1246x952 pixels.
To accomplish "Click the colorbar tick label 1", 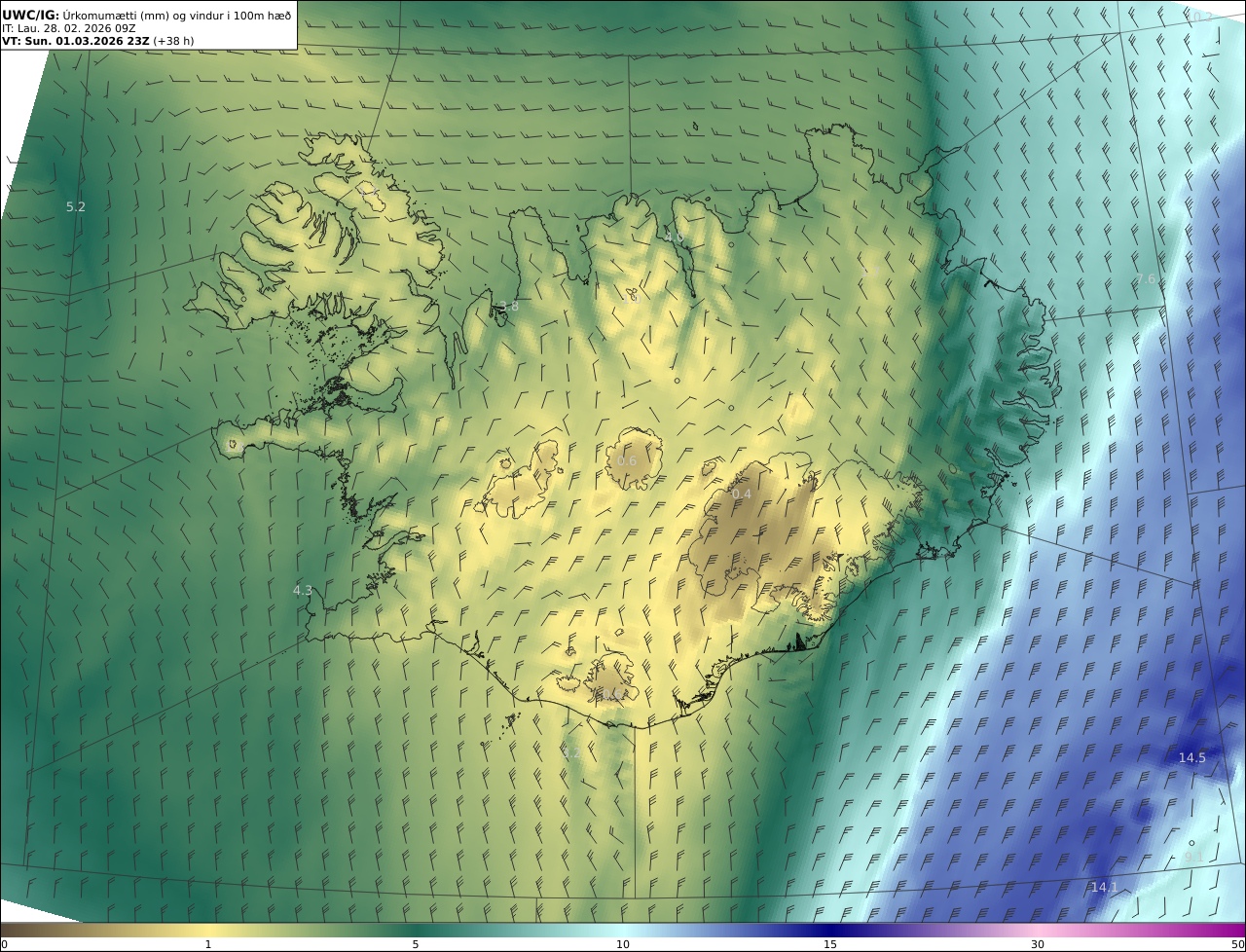I will [208, 944].
